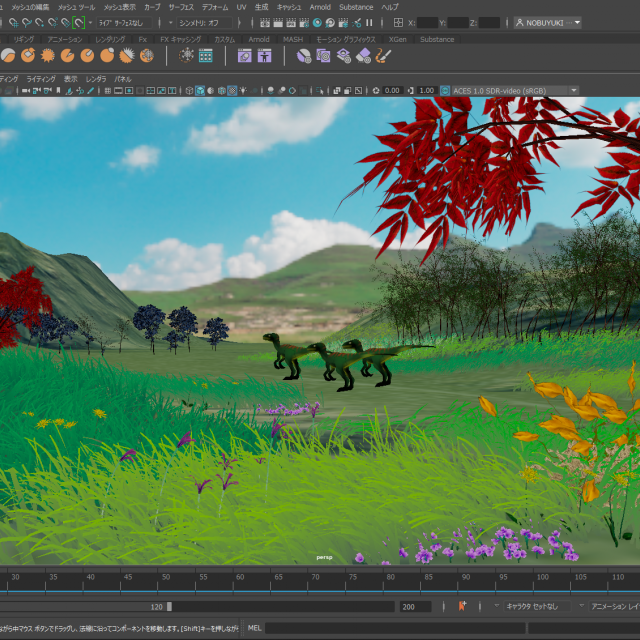The width and height of the screenshot is (640, 640).
Task: Click the snap to grids magnet icon
Action: coord(13,23)
